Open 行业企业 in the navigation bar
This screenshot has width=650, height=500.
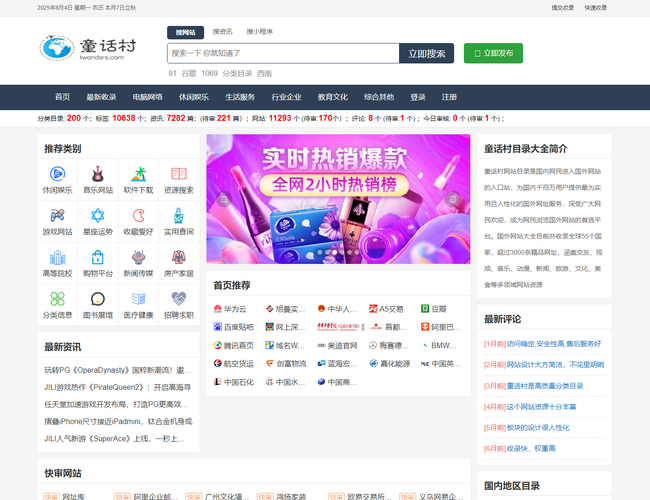click(x=286, y=97)
